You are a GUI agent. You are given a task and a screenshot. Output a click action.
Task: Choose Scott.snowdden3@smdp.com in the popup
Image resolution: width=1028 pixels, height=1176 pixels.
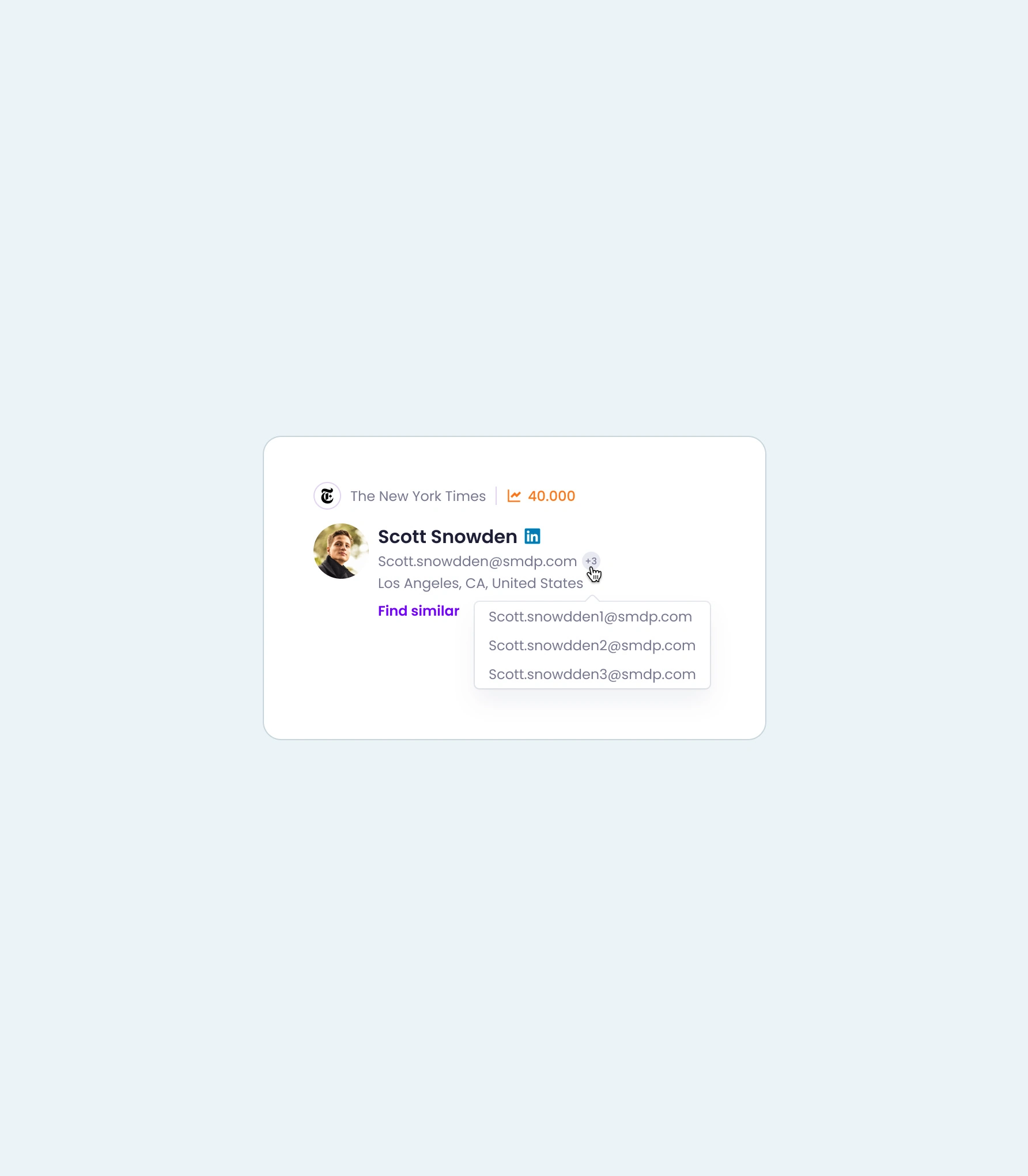tap(592, 674)
